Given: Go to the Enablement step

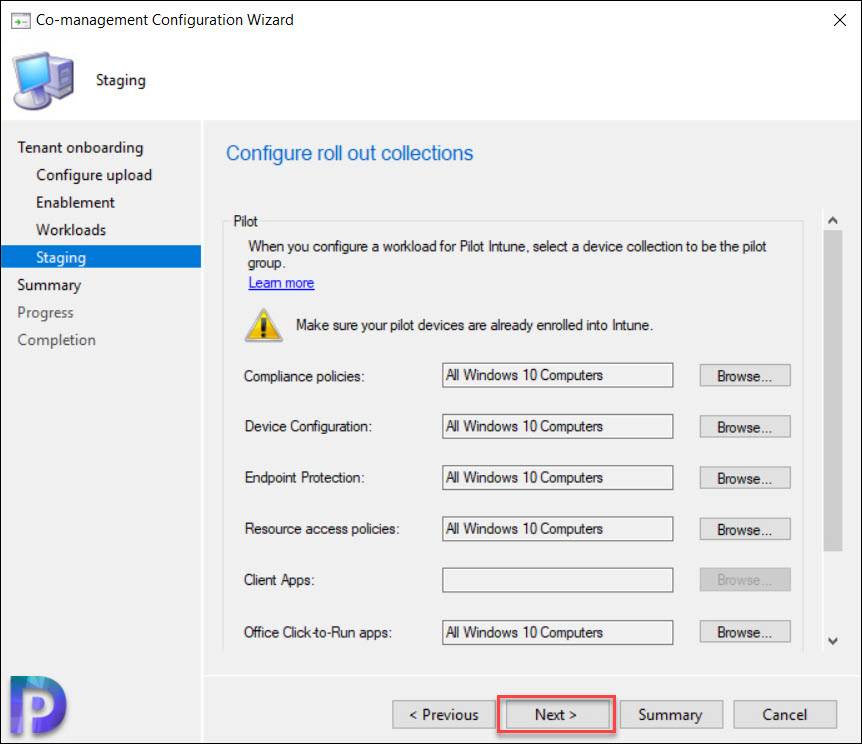Looking at the screenshot, I should click(x=75, y=202).
